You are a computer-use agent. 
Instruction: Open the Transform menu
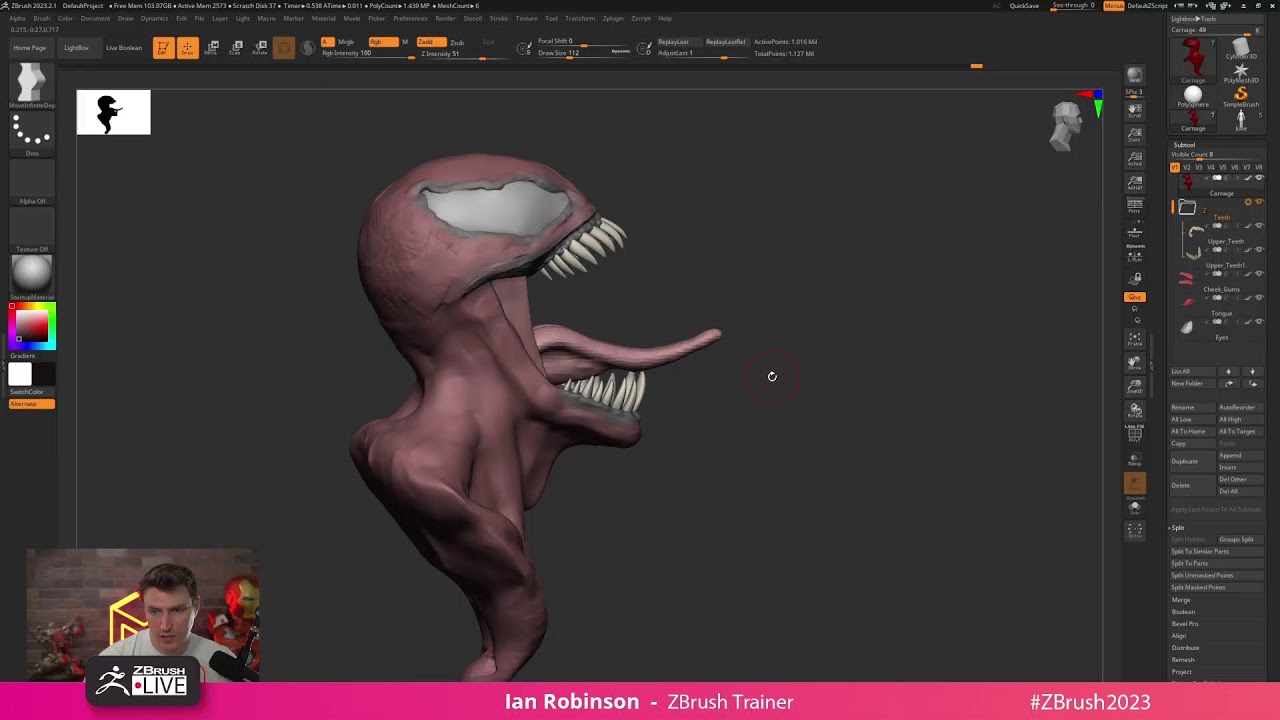[x=580, y=18]
